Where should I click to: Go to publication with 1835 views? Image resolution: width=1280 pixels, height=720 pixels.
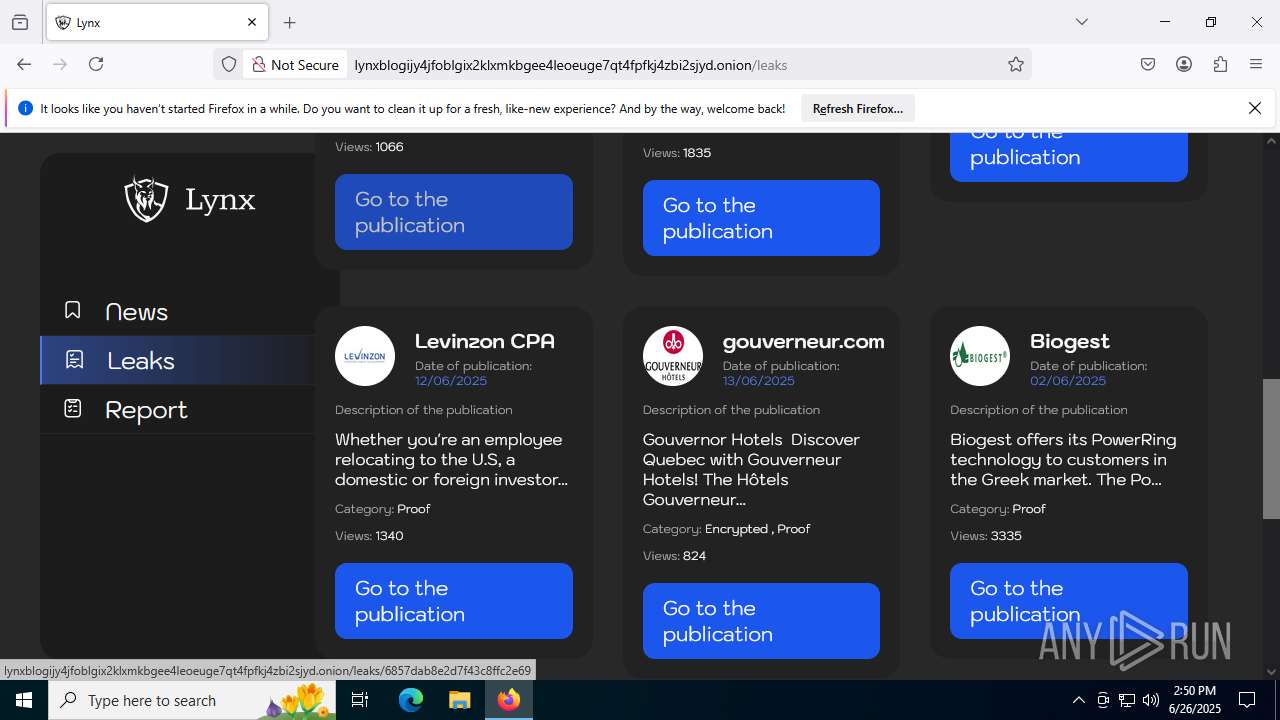[x=761, y=218]
